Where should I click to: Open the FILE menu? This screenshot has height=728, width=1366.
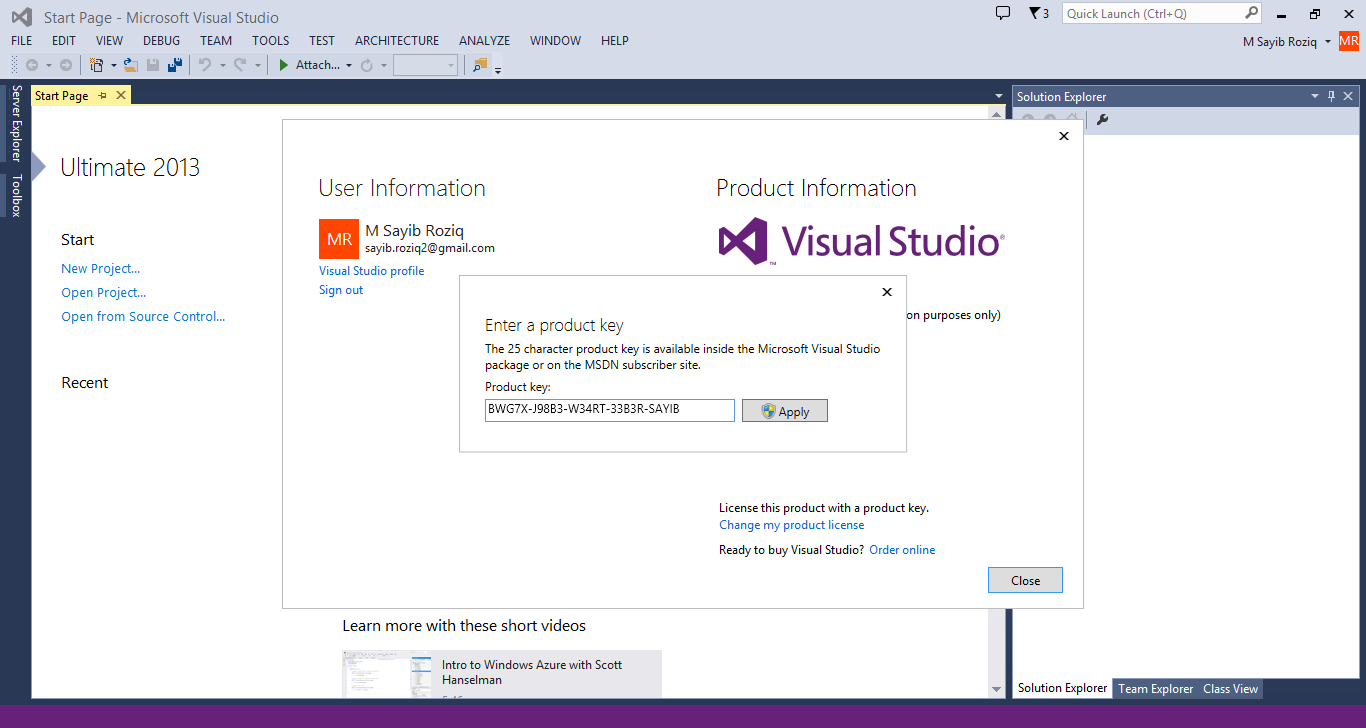pyautogui.click(x=22, y=41)
